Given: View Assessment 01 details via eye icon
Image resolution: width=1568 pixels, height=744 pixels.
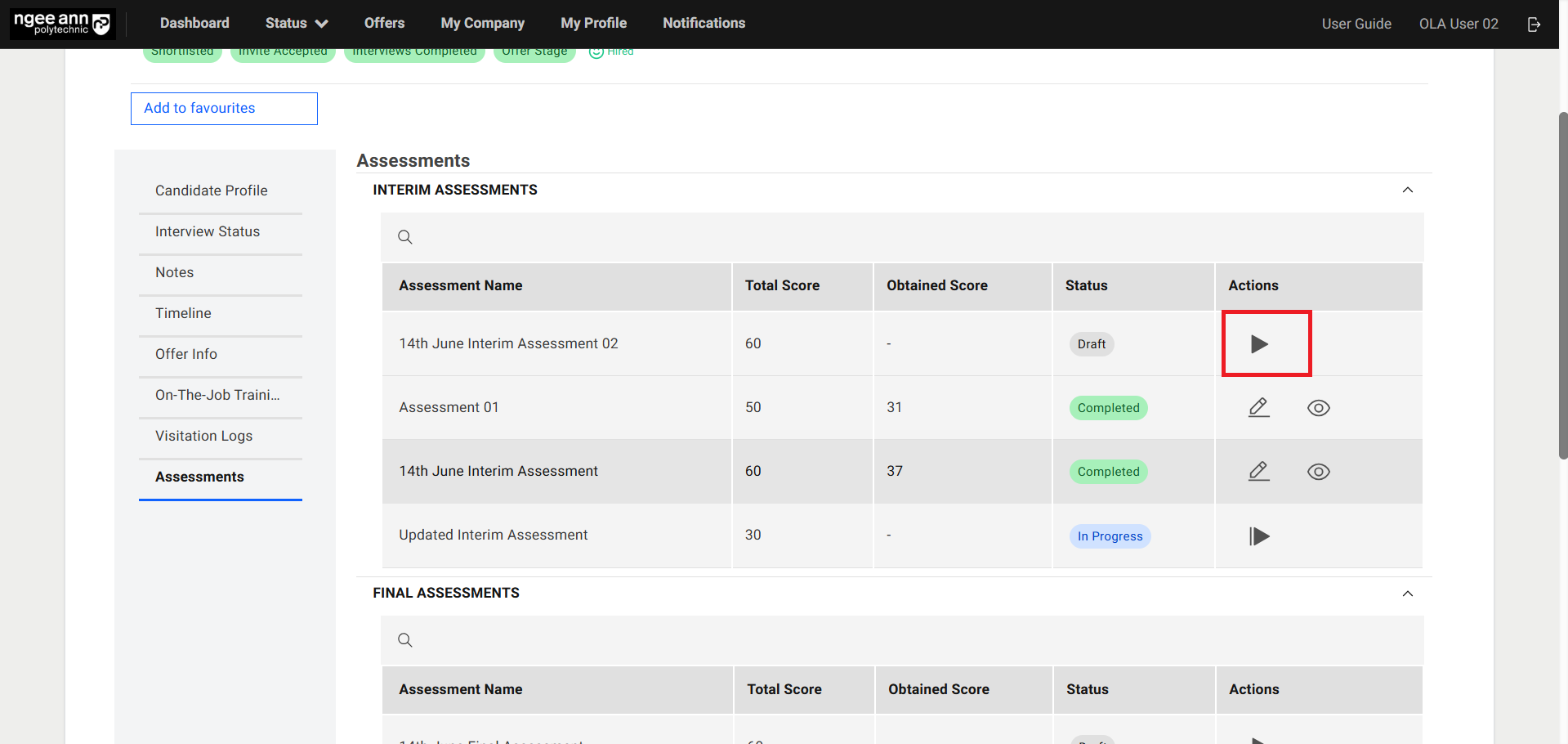Looking at the screenshot, I should [1318, 408].
